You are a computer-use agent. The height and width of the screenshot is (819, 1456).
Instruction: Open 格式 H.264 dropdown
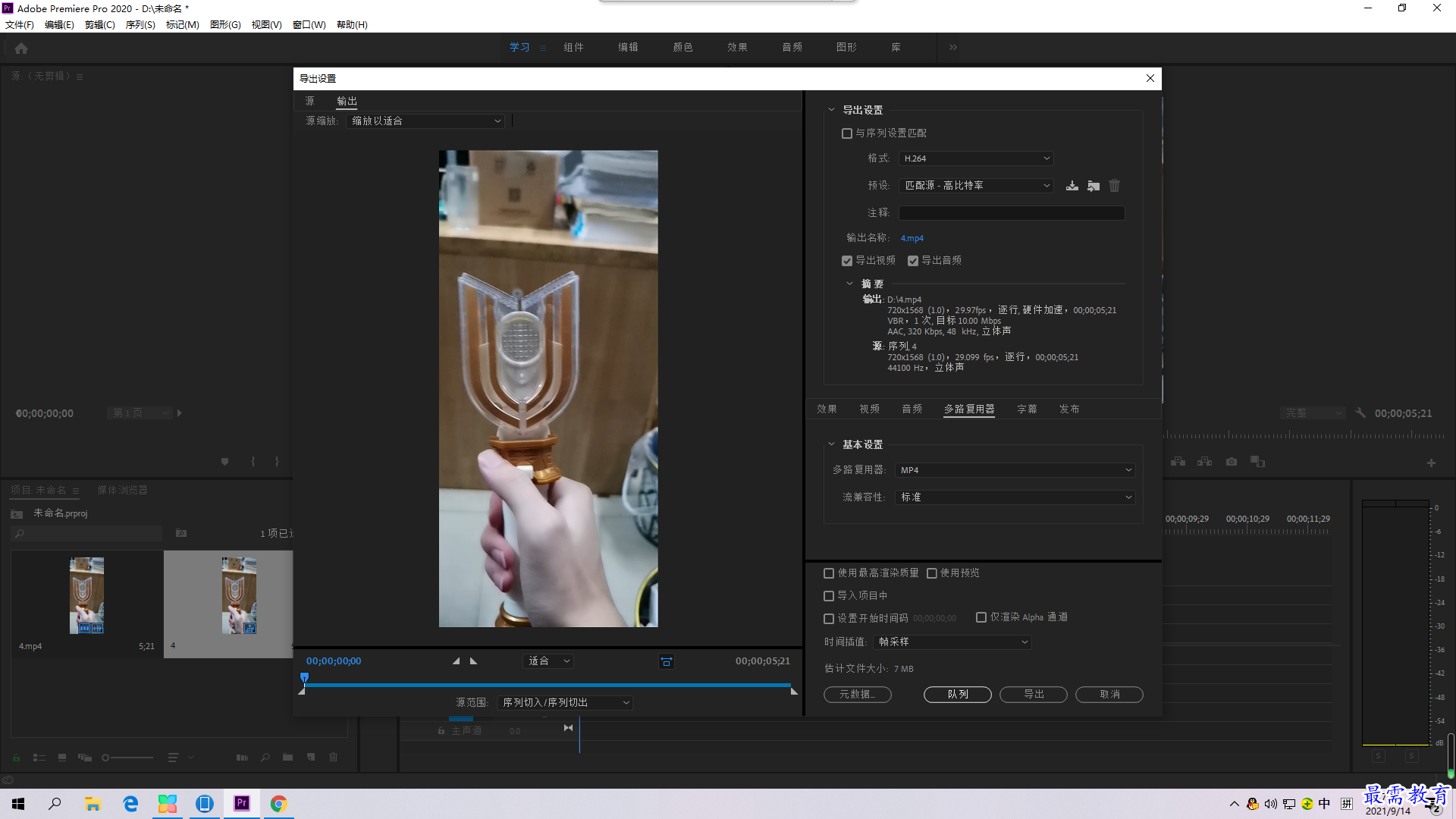pos(976,158)
